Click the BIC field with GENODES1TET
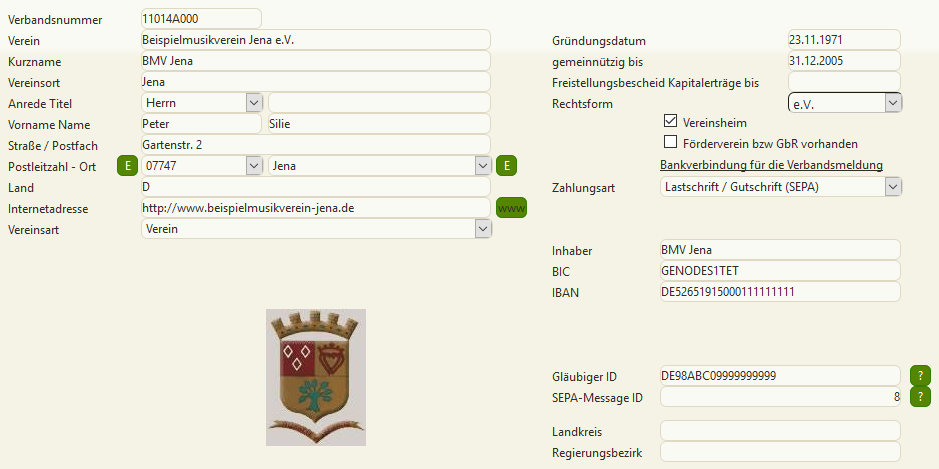This screenshot has height=469, width=939. 780,270
